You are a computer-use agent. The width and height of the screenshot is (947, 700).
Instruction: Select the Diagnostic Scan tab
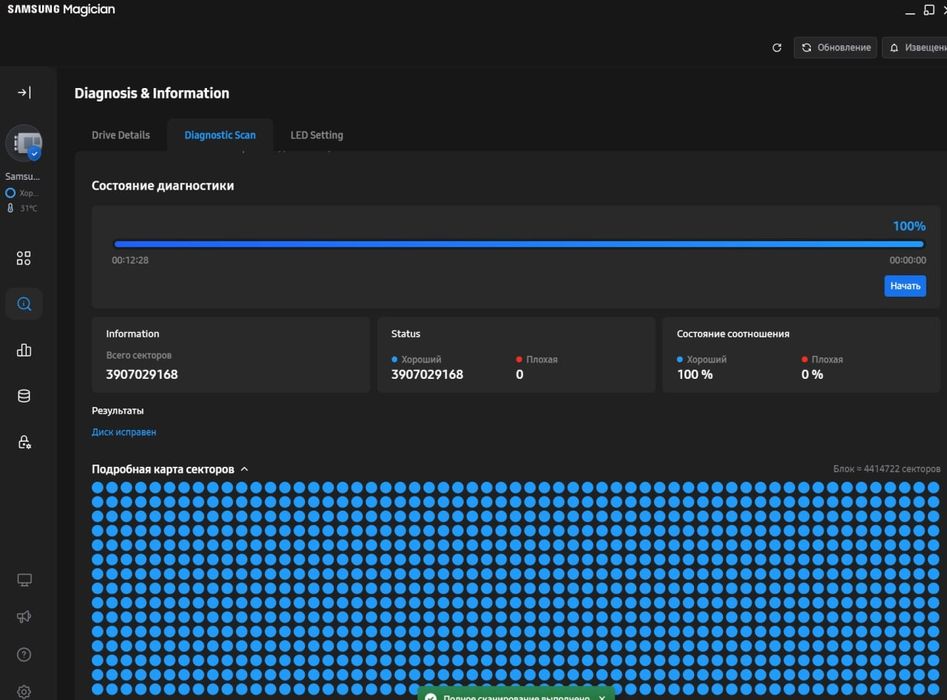pyautogui.click(x=220, y=135)
